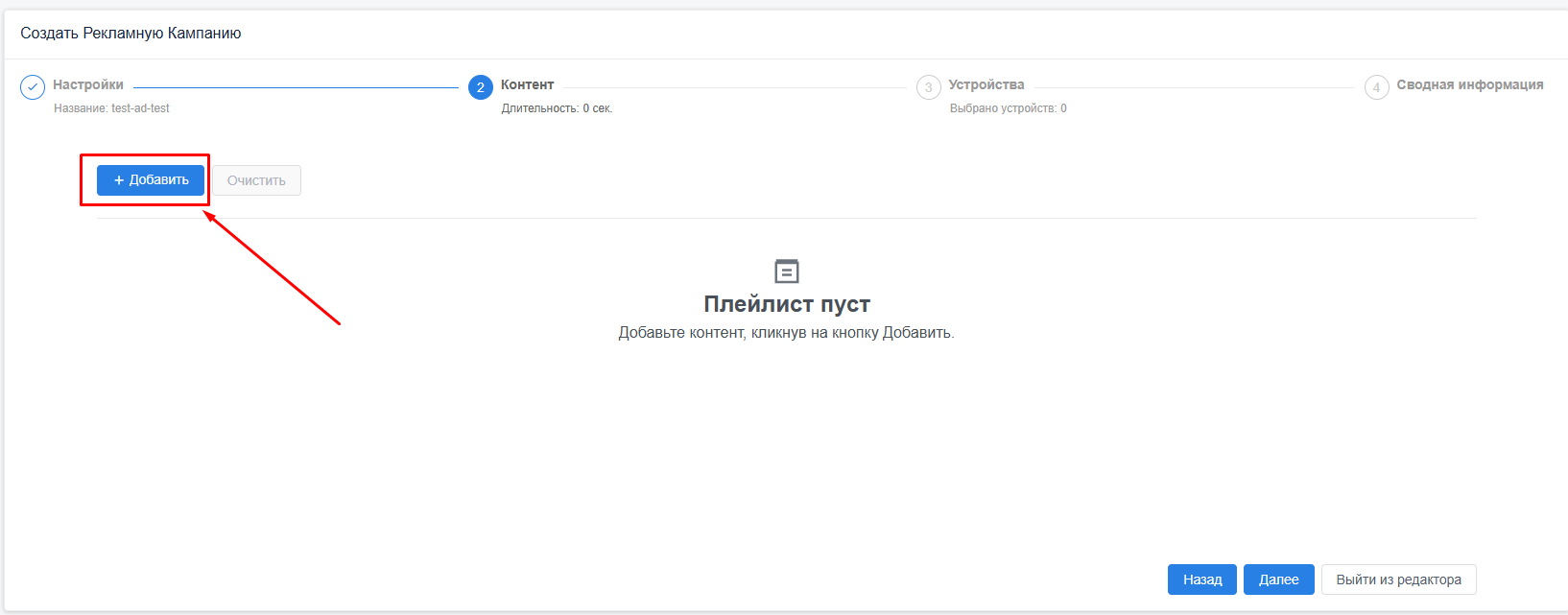Click text Выбрано устройств: 0
This screenshot has height=615, width=1568.
pos(1009,108)
